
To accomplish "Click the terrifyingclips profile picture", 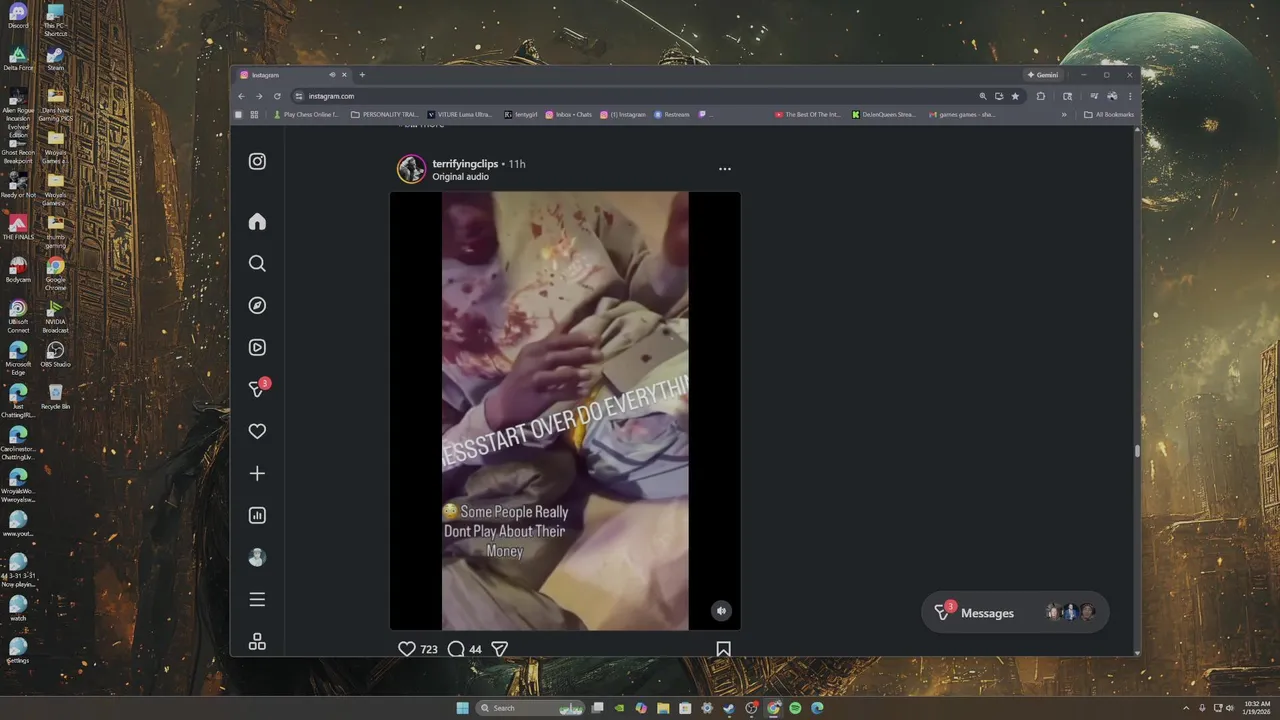I will point(411,169).
